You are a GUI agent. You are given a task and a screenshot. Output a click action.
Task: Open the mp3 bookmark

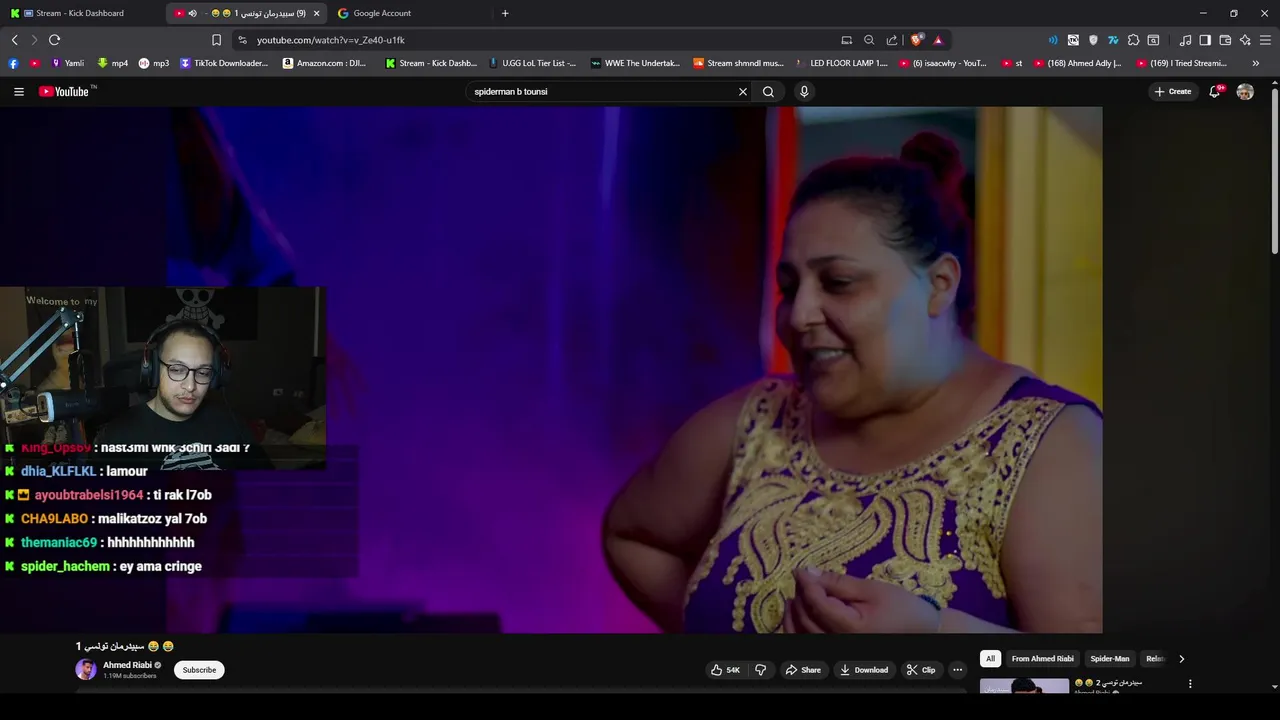click(154, 63)
